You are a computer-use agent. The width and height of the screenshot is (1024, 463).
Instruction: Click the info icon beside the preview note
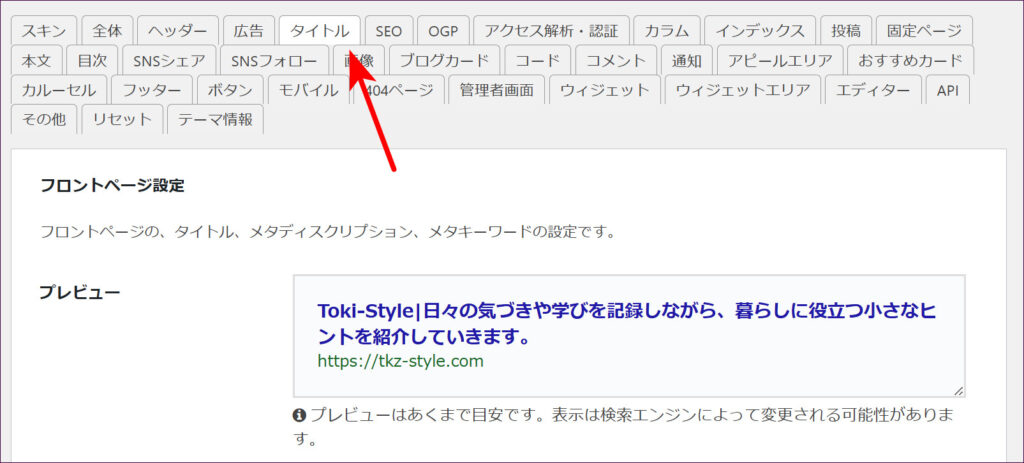pyautogui.click(x=299, y=415)
